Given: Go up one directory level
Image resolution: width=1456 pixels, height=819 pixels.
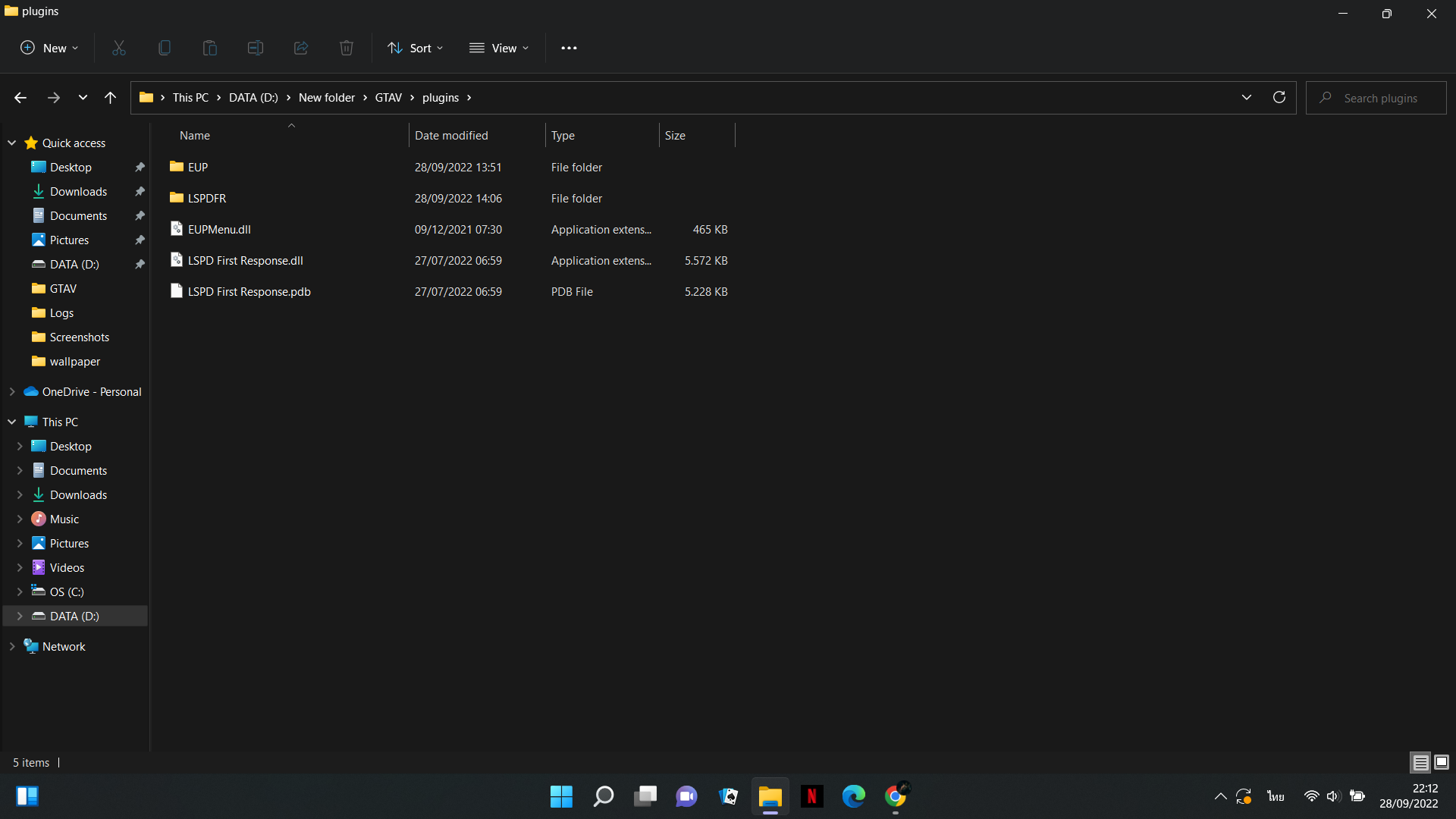Looking at the screenshot, I should [110, 97].
